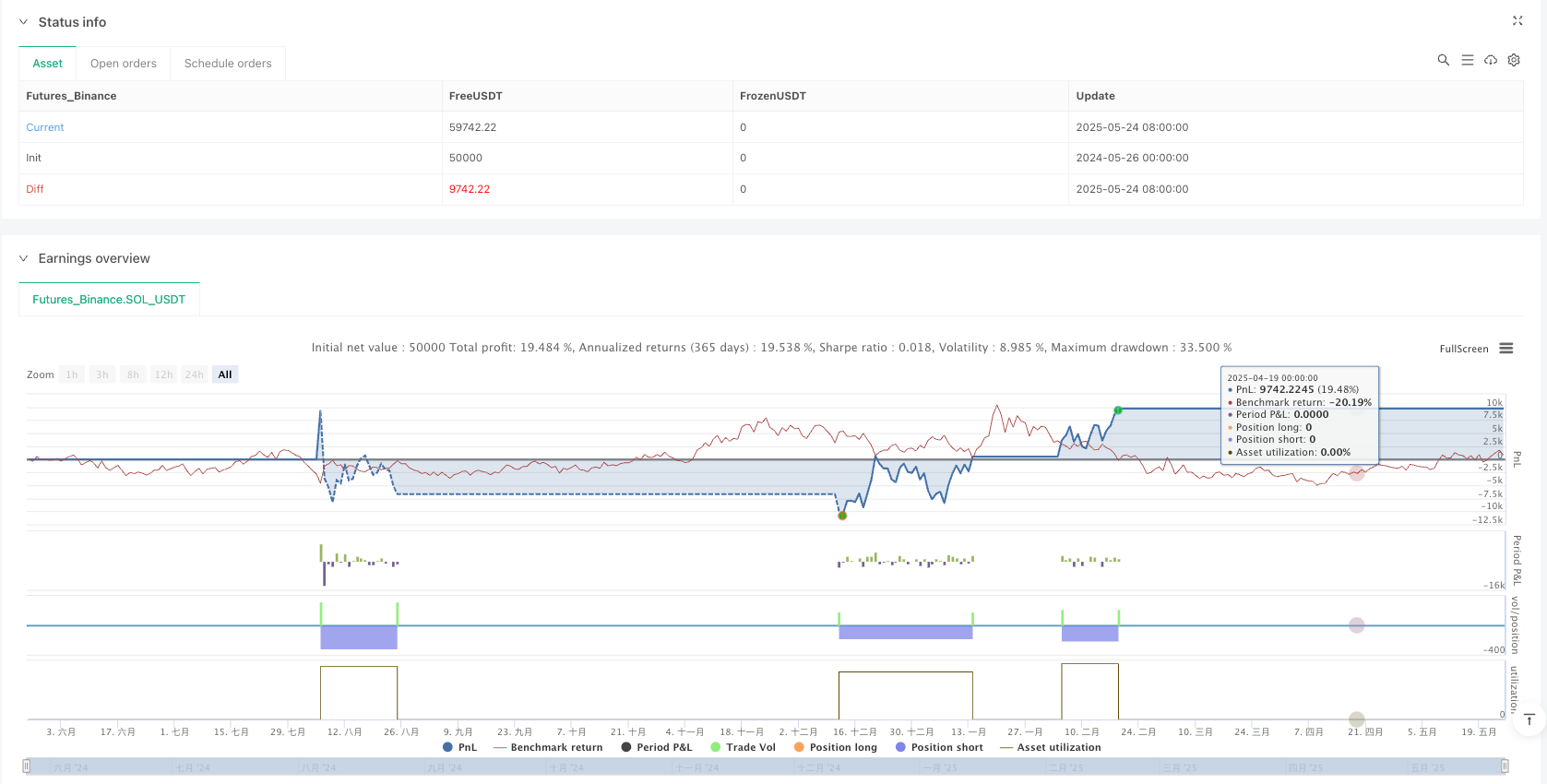Collapse the Earnings overview section
Screen dimensions: 1547x784
pyautogui.click(x=24, y=258)
